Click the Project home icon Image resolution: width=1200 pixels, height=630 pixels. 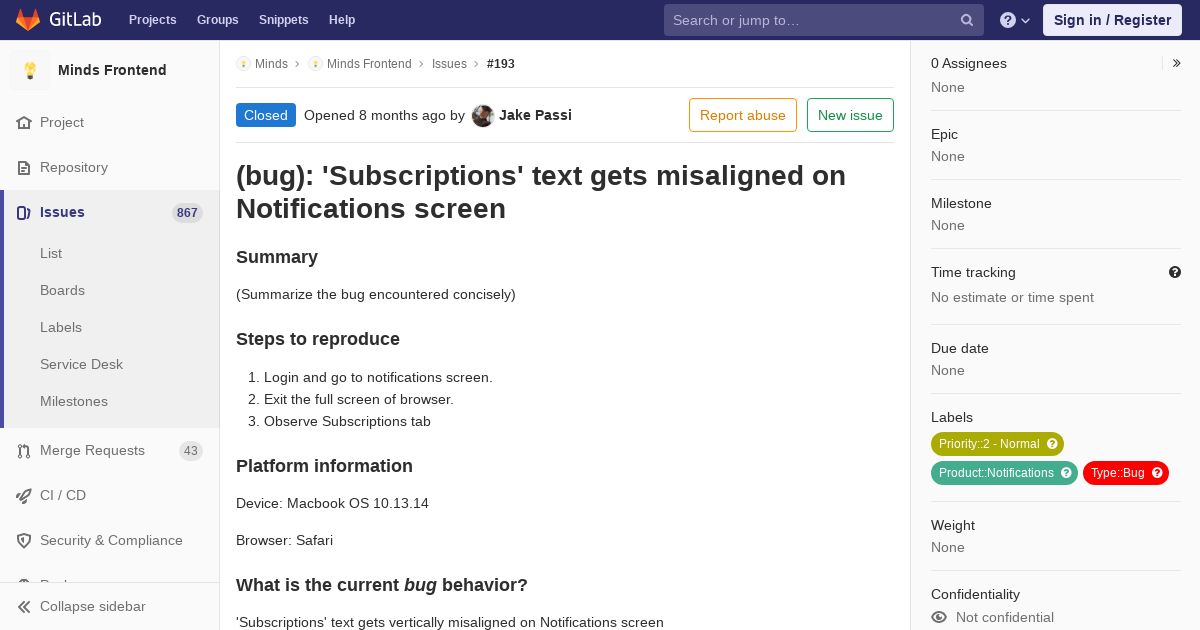(24, 122)
